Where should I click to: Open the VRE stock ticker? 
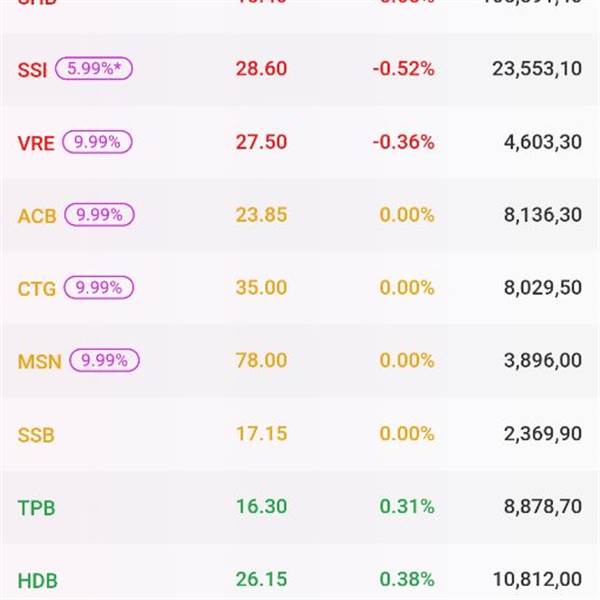[x=36, y=143]
